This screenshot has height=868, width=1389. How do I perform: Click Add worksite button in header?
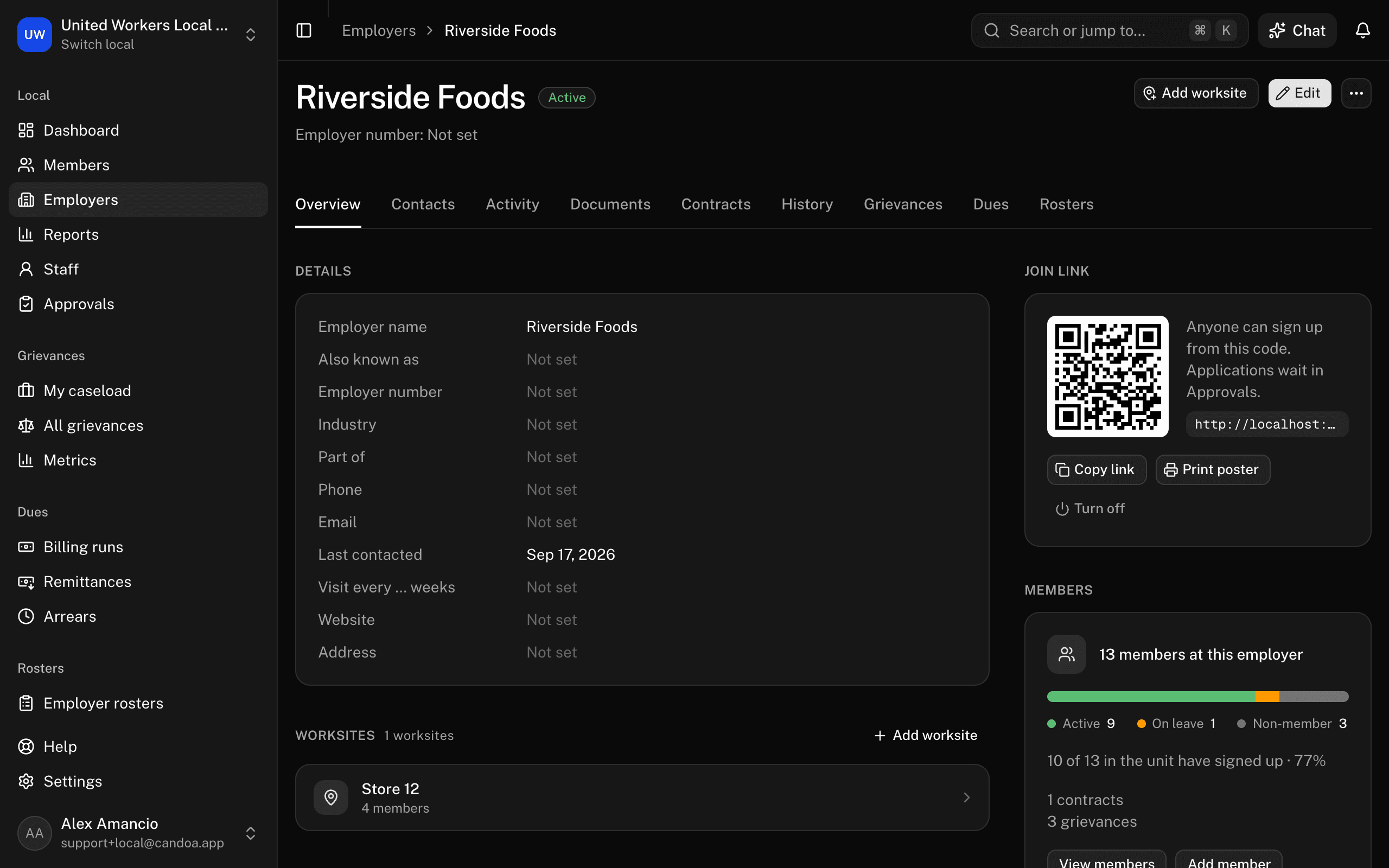pos(1196,93)
